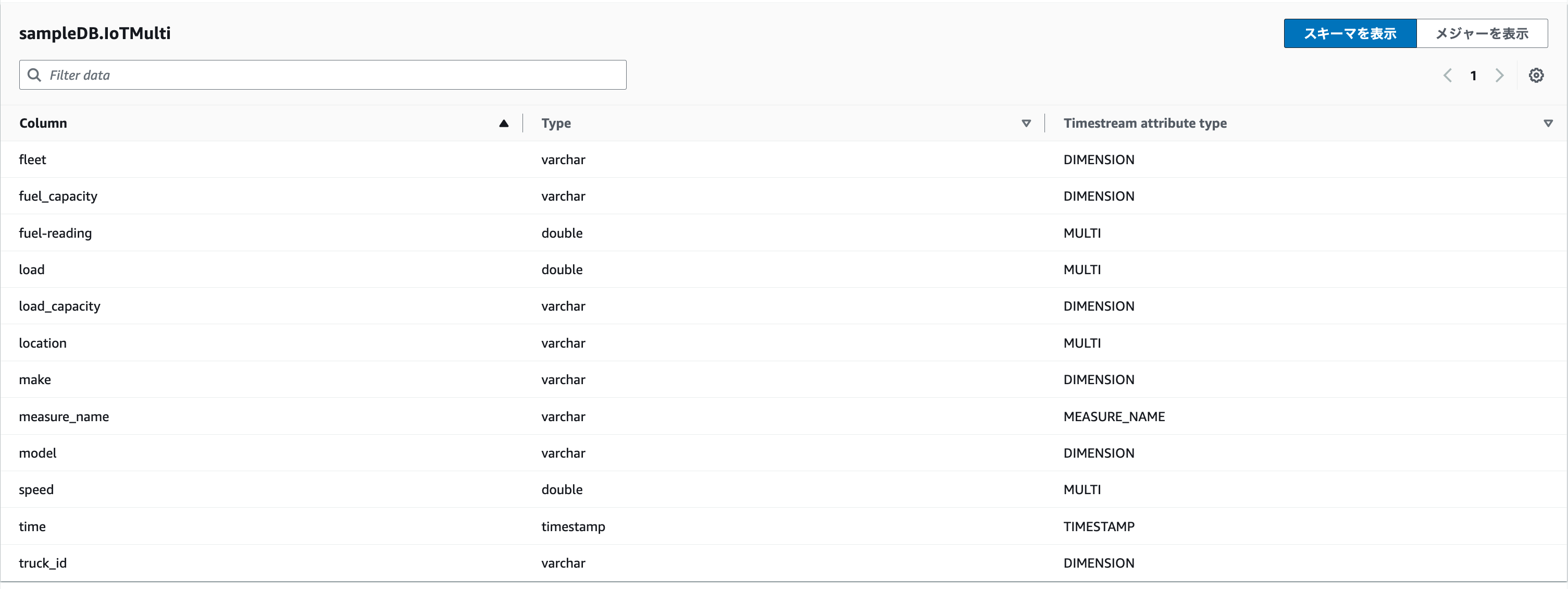Go to previous page arrow
Image resolution: width=1568 pixels, height=589 pixels.
coord(1448,75)
